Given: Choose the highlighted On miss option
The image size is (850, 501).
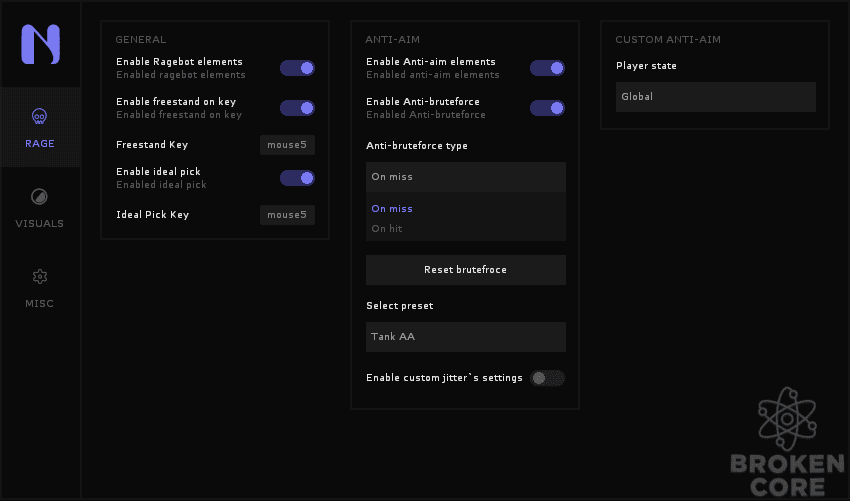Looking at the screenshot, I should [x=392, y=209].
